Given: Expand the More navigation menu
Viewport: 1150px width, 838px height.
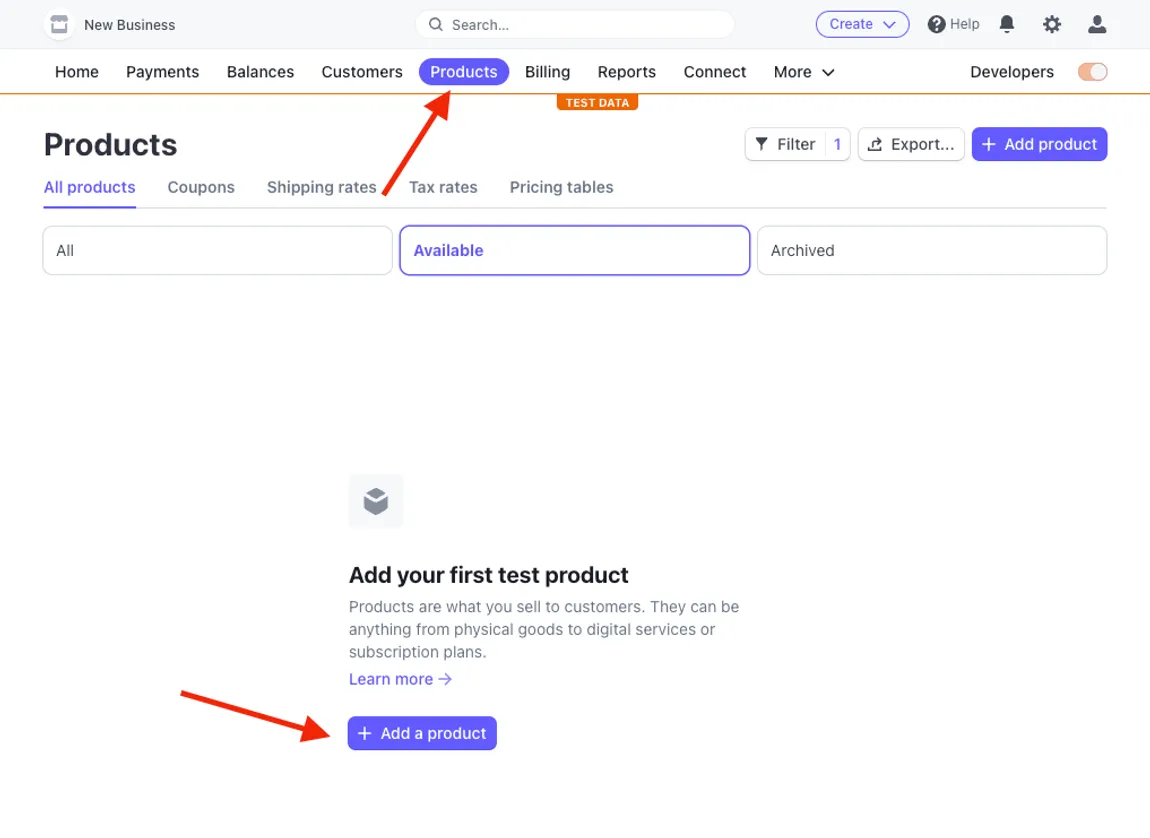Looking at the screenshot, I should coord(804,72).
